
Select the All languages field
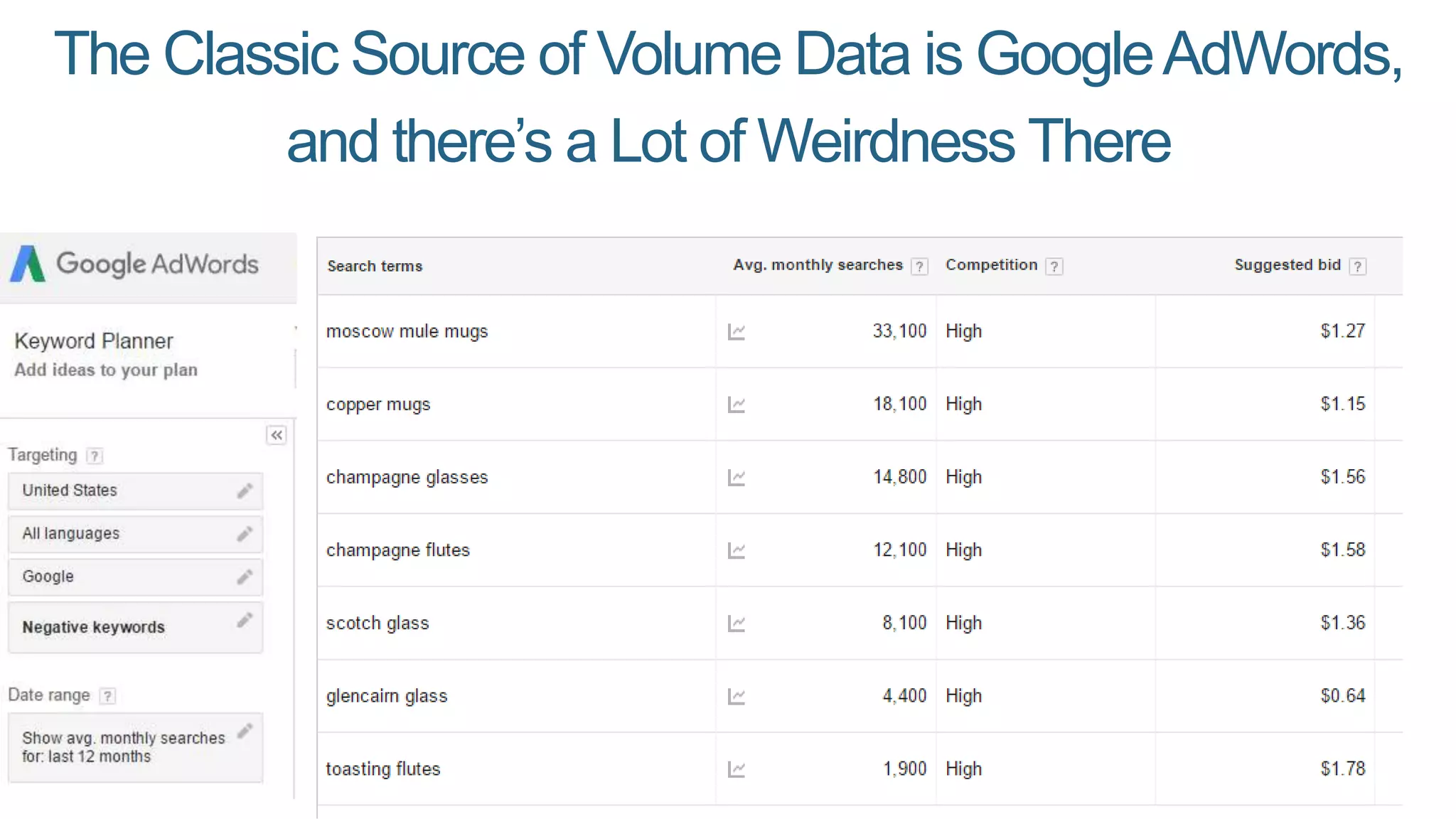[x=135, y=534]
